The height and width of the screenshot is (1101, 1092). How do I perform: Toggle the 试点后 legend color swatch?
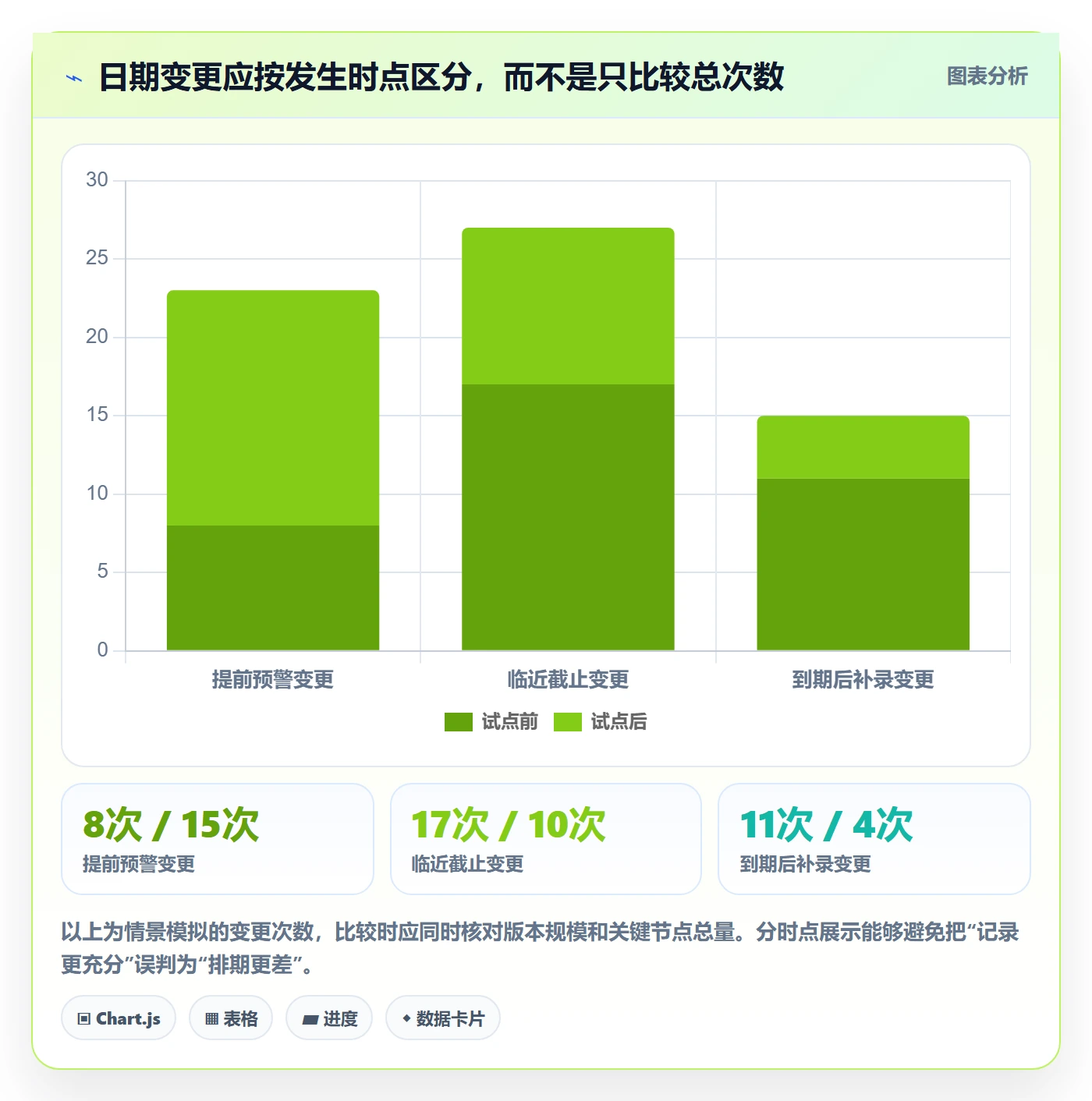[568, 722]
